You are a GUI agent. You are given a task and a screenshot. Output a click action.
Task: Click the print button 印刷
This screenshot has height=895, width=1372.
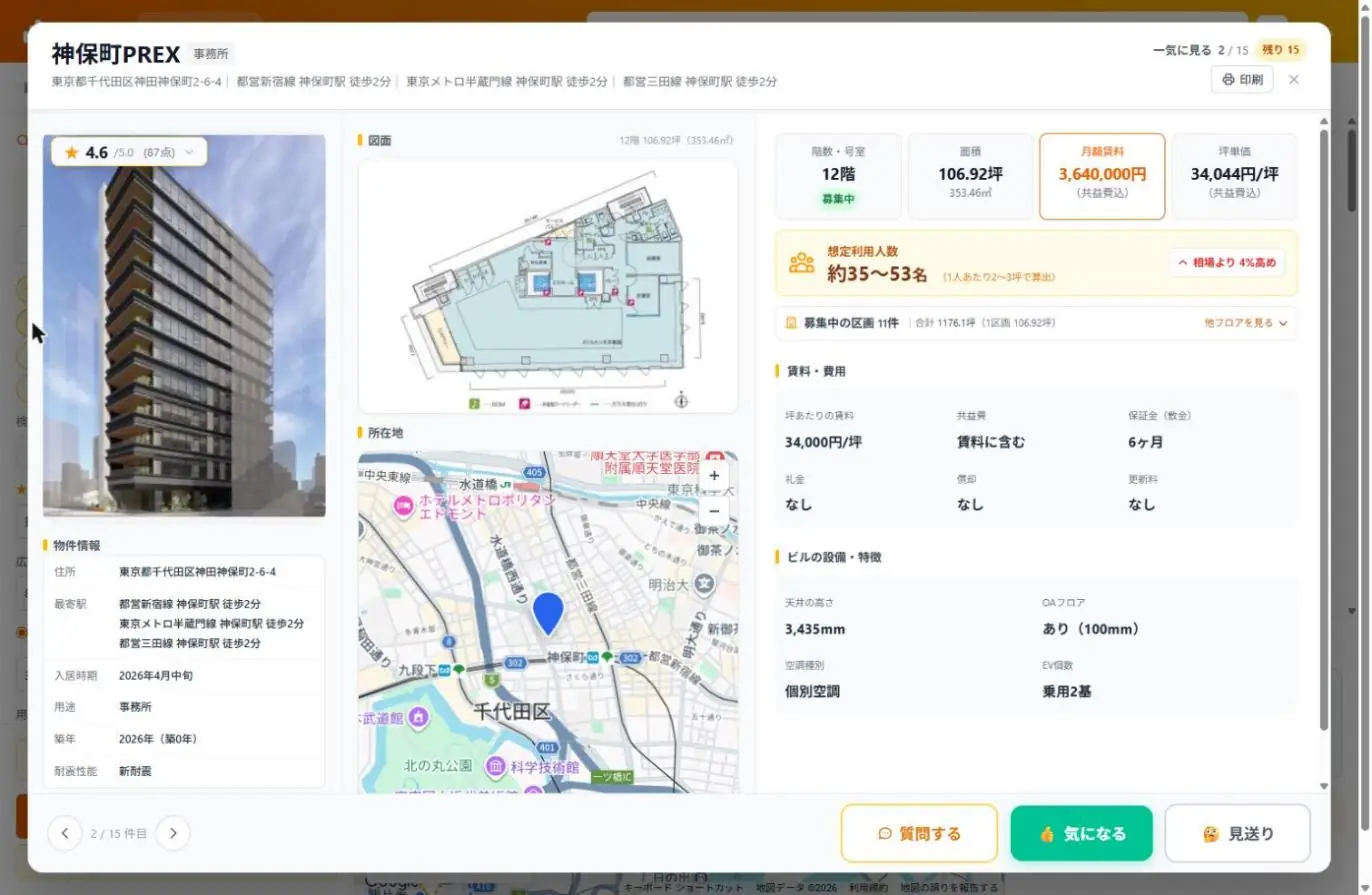[1242, 80]
